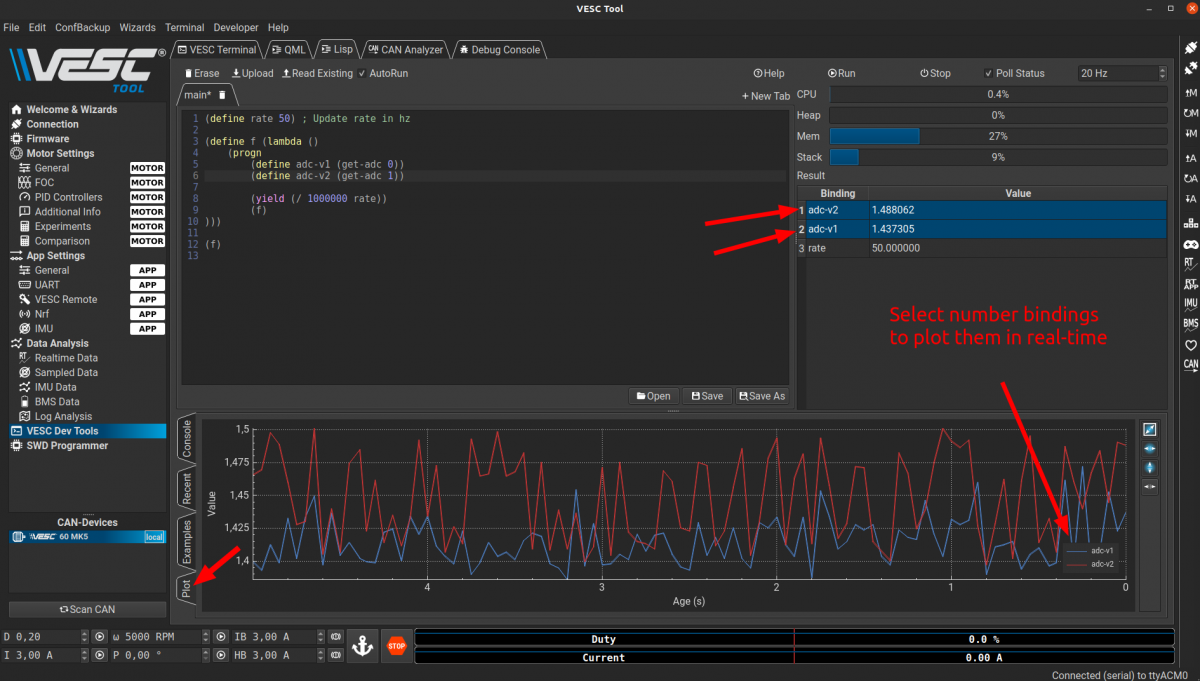Adjust stepper on HB 3,00 A field
The width and height of the screenshot is (1200, 681).
click(x=320, y=656)
